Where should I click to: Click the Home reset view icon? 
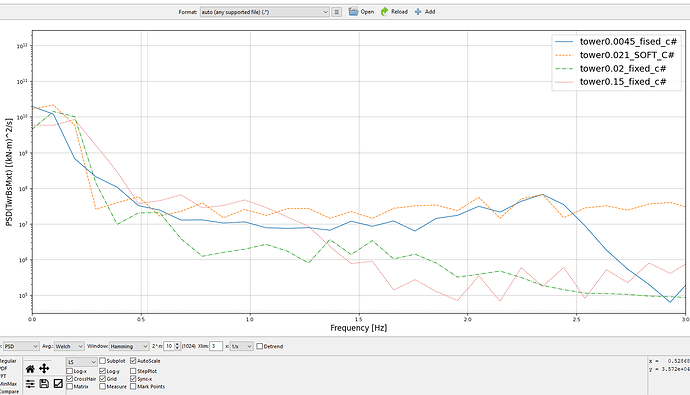click(30, 369)
